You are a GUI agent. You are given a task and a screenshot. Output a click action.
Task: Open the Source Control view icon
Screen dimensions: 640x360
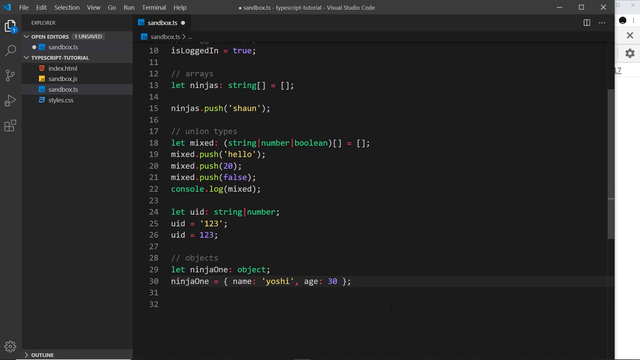click(10, 76)
